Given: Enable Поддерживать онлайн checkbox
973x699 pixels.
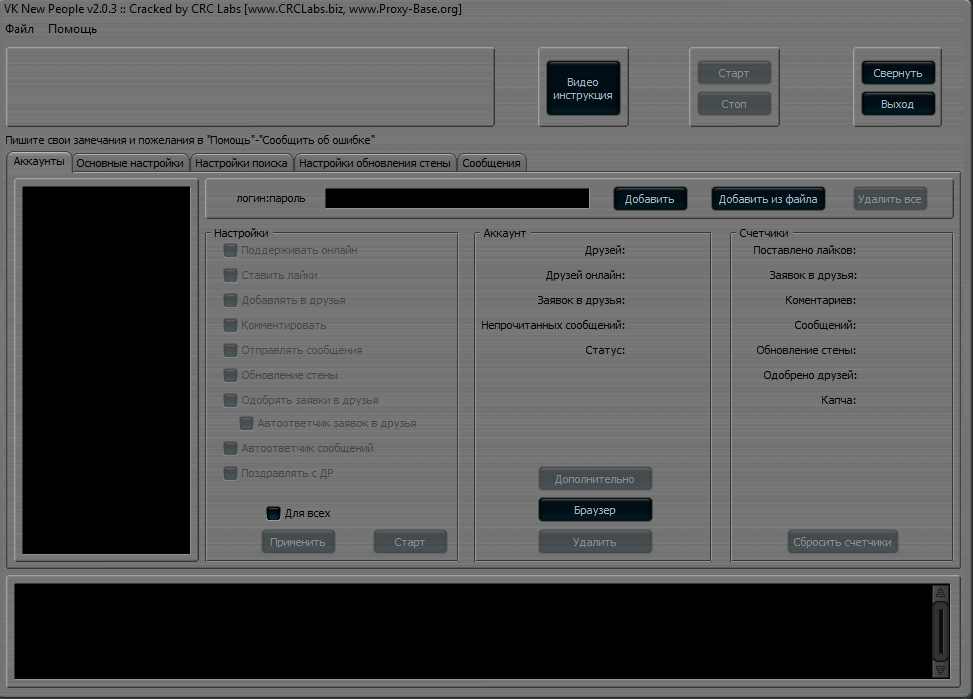Looking at the screenshot, I should pos(230,250).
